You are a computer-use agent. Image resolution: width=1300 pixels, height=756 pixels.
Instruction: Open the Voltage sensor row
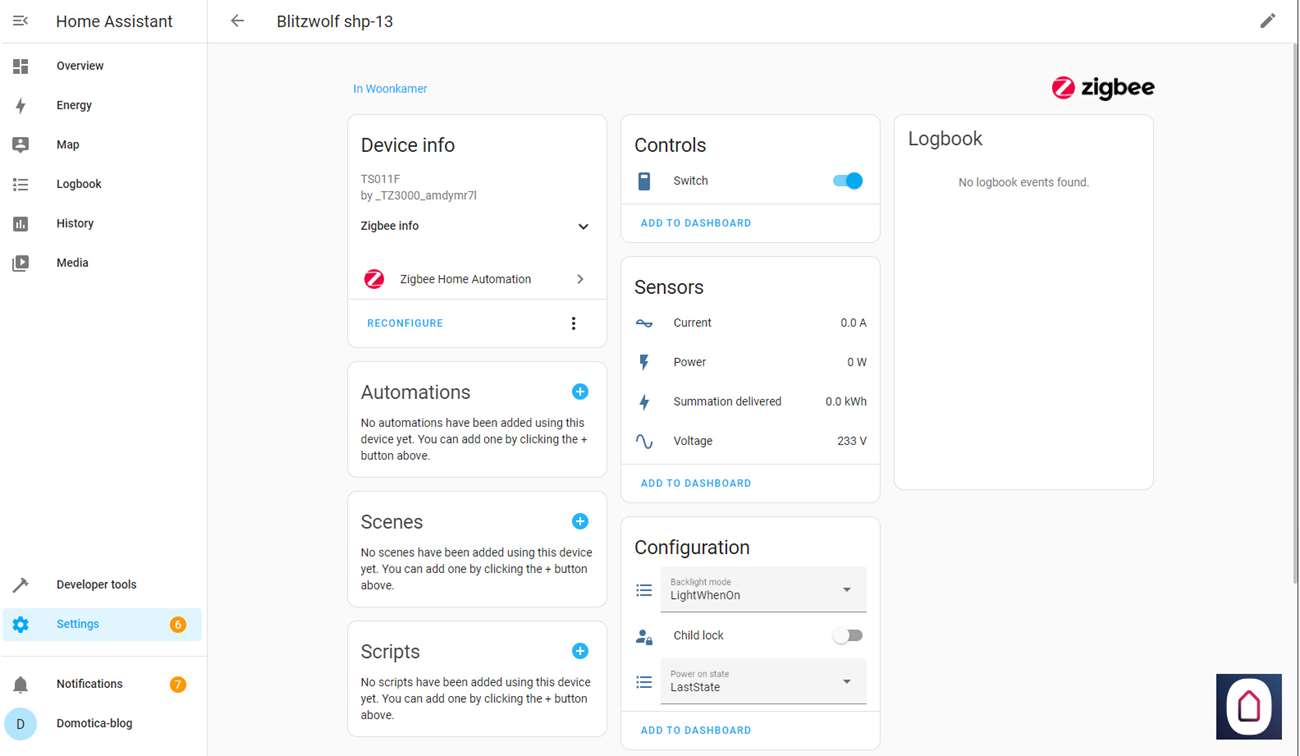tap(750, 441)
